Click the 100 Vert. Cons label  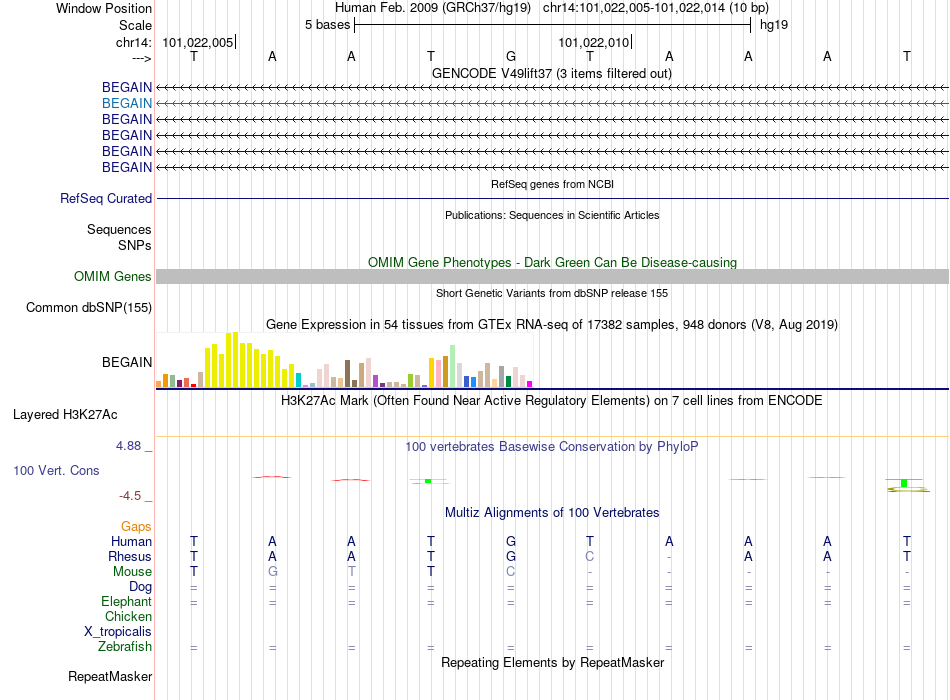(x=56, y=470)
